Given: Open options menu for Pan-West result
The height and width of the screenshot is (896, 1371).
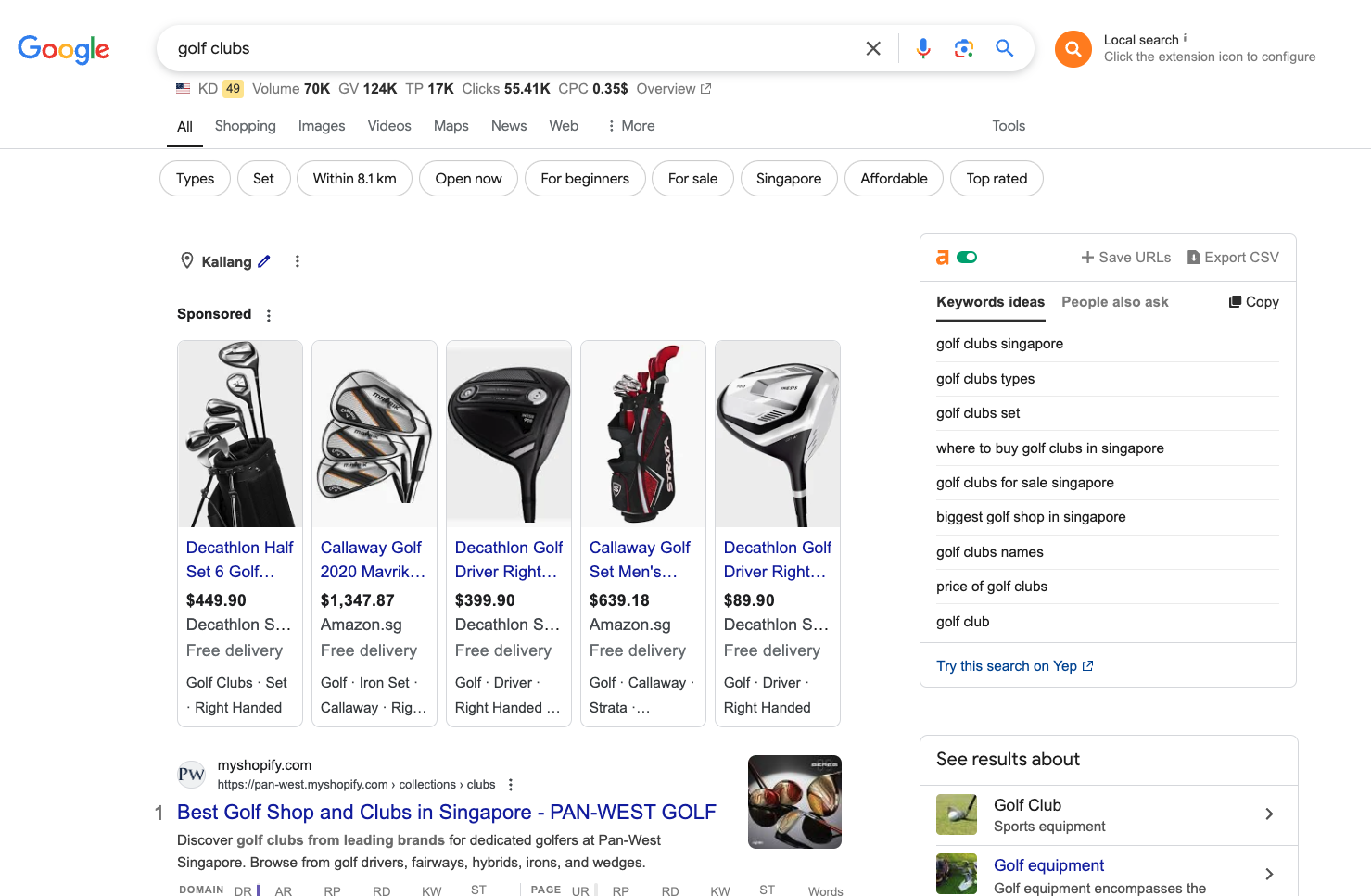Looking at the screenshot, I should pos(511,785).
